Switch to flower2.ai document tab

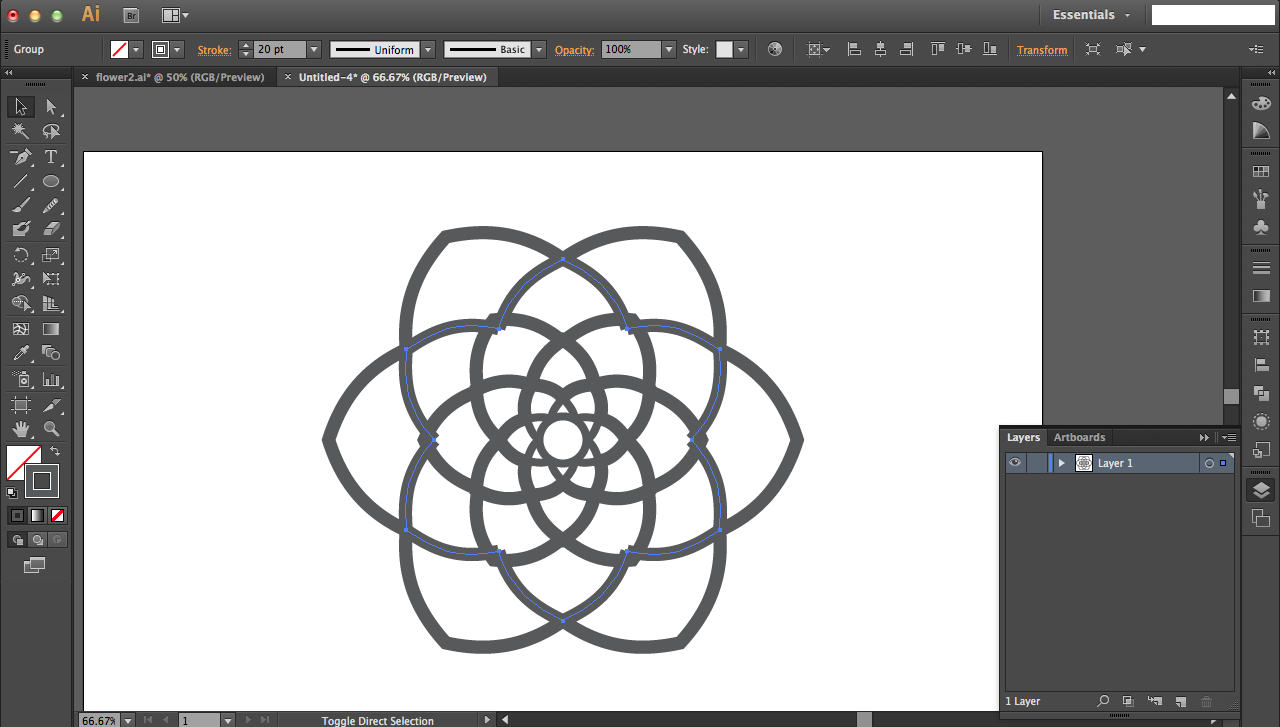(x=180, y=77)
